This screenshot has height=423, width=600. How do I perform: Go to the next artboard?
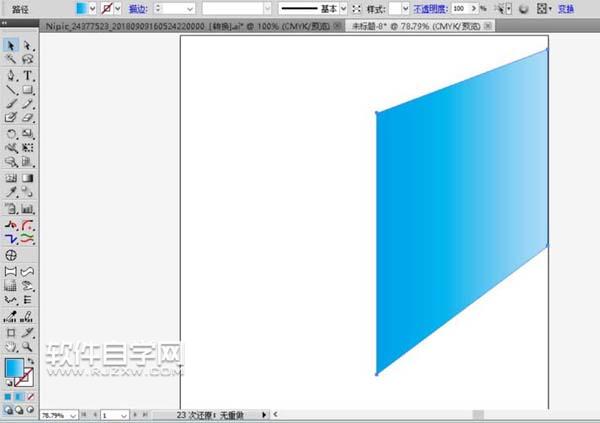point(135,415)
